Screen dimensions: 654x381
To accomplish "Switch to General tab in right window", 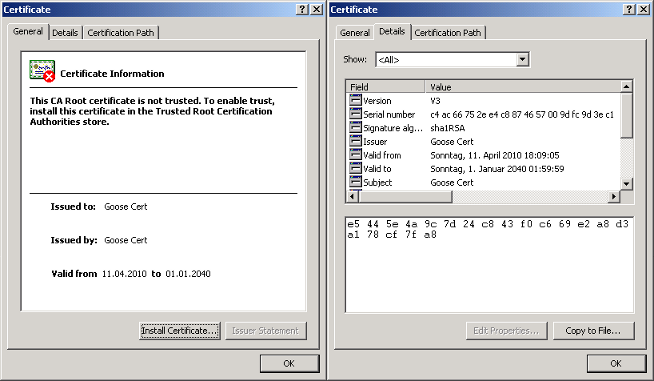I will tap(355, 33).
